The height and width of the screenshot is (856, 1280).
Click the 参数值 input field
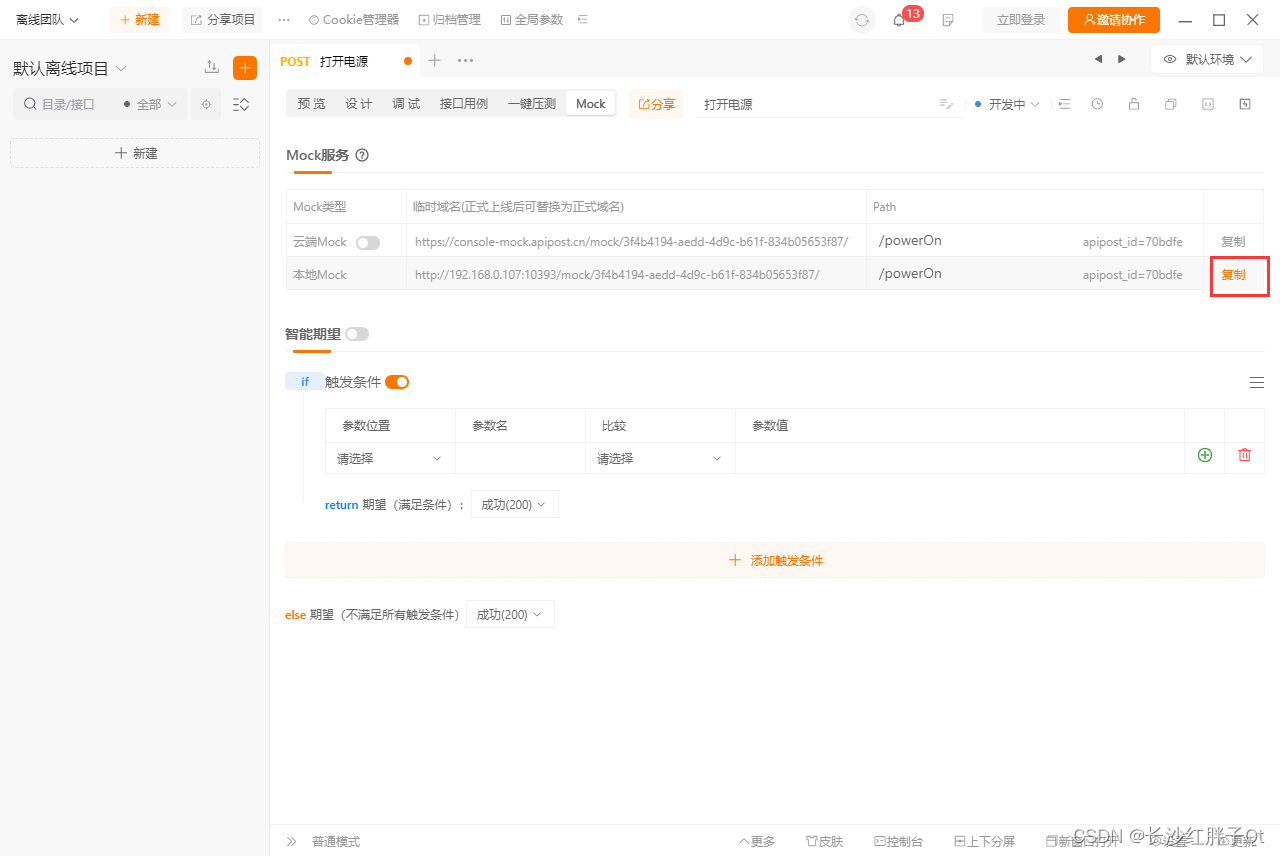[960, 458]
